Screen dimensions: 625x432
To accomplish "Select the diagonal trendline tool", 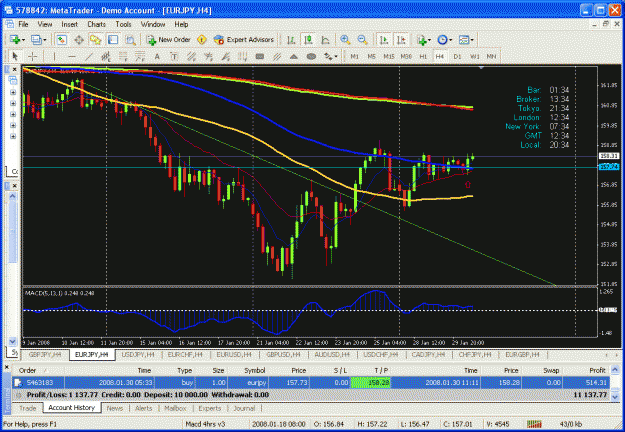I will (x=89, y=57).
